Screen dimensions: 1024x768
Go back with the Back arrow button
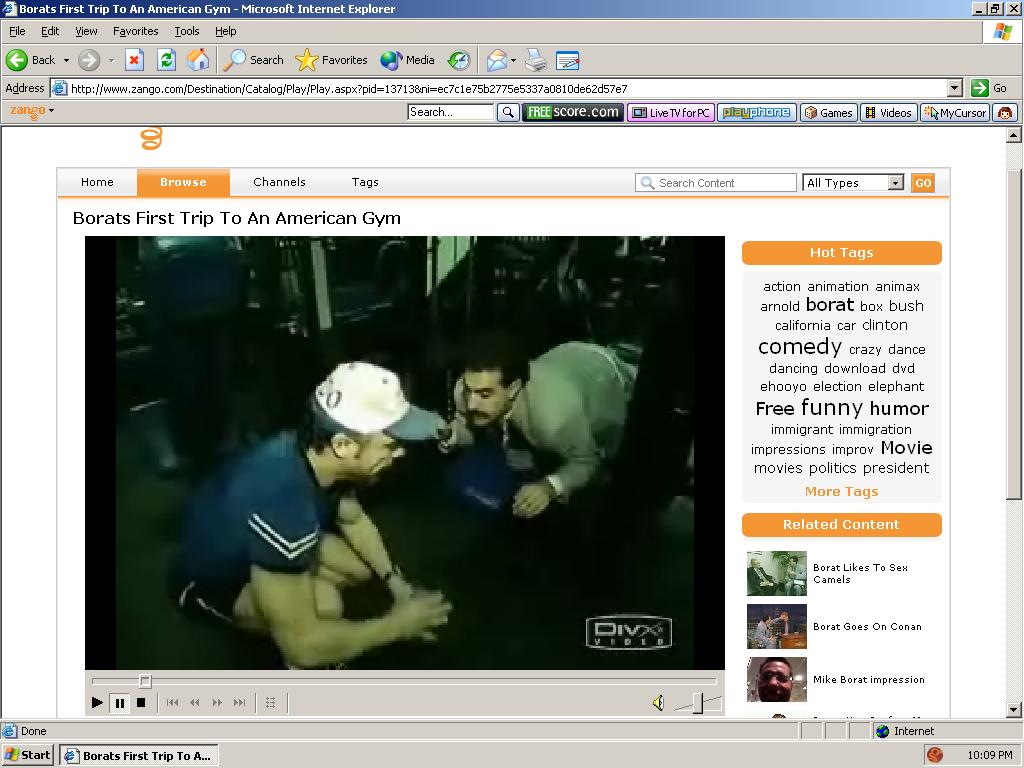pyautogui.click(x=31, y=60)
